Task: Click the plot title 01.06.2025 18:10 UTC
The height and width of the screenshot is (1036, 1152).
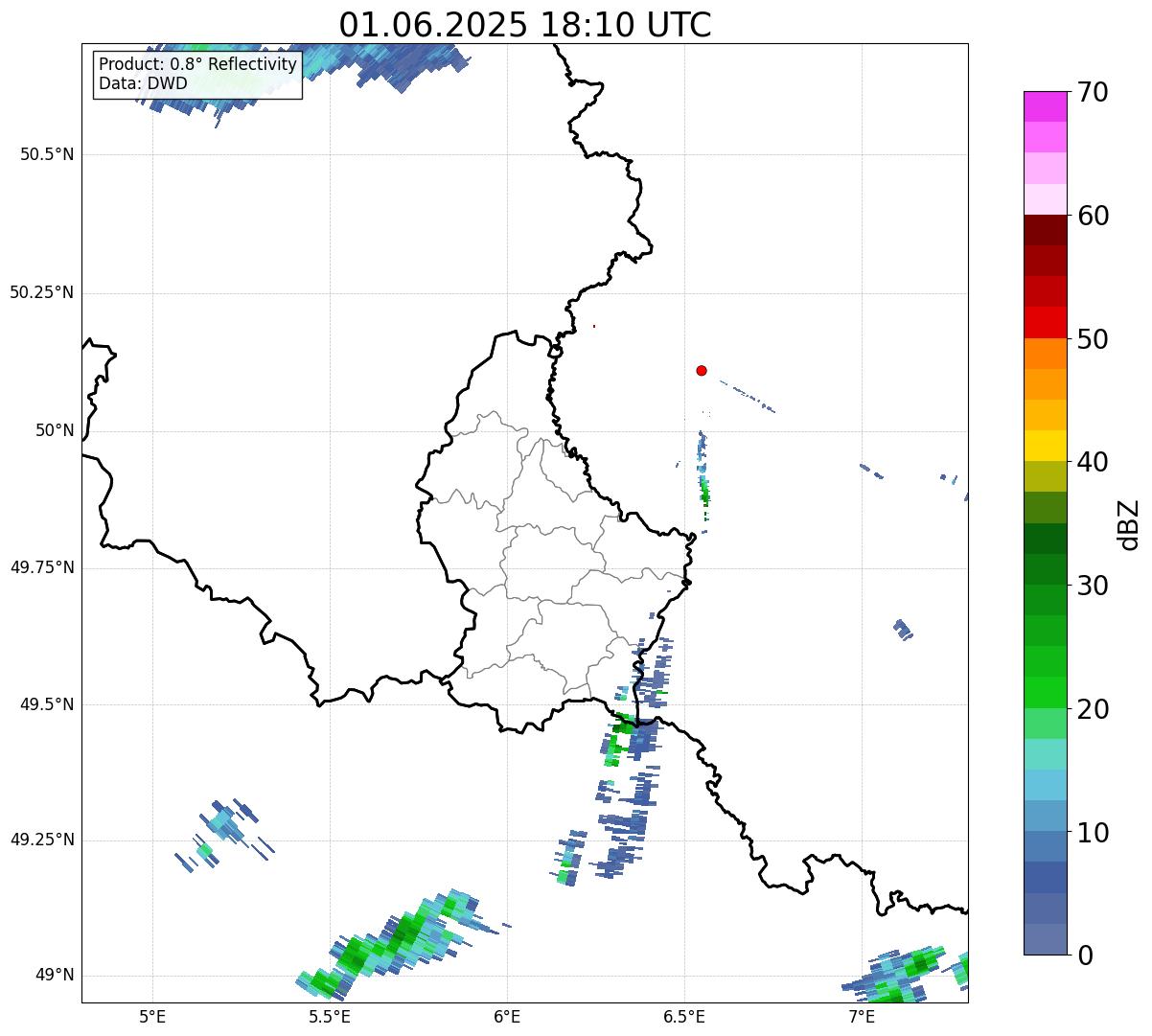Action: pyautogui.click(x=525, y=24)
